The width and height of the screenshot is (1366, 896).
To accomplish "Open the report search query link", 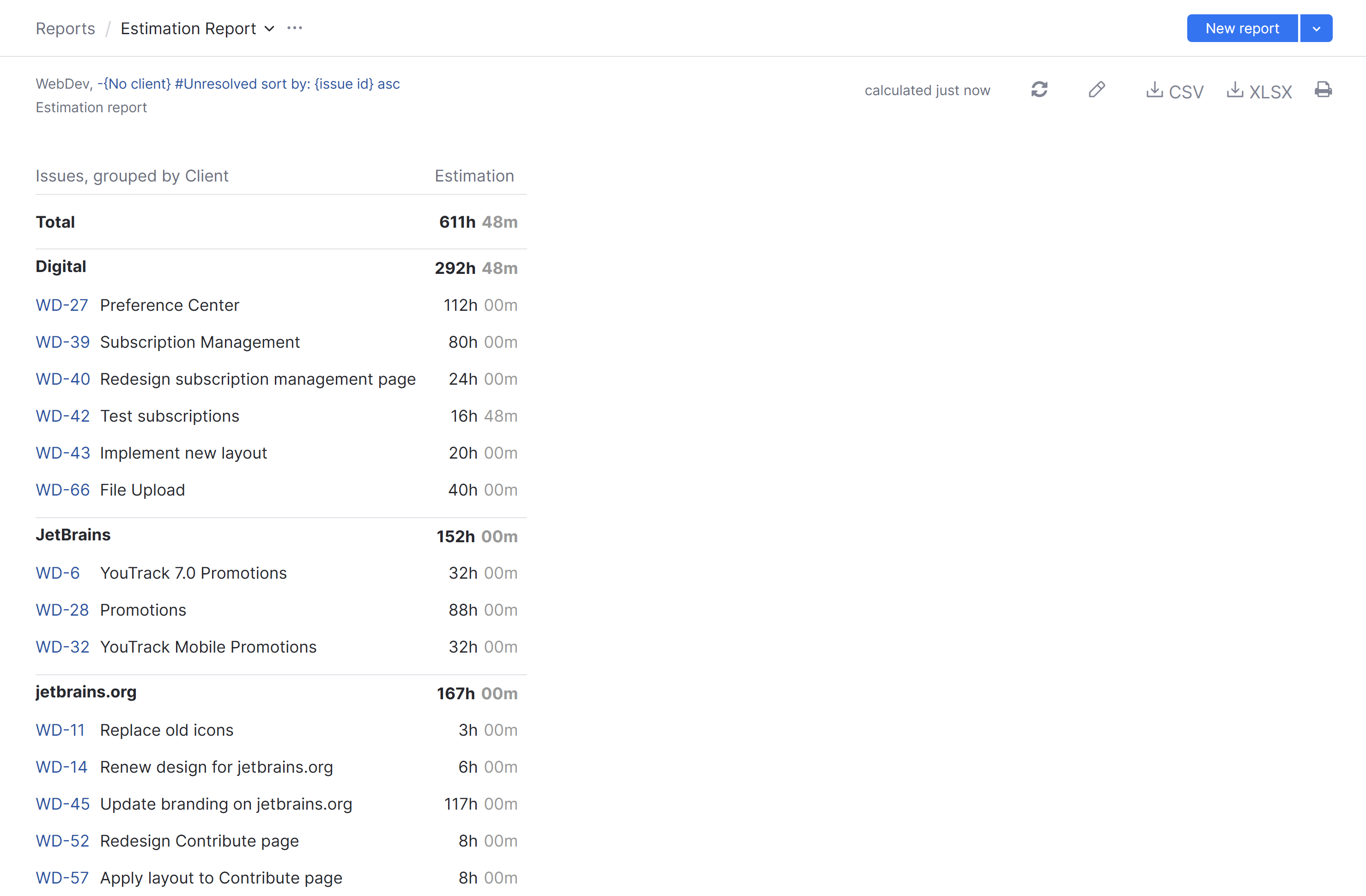I will coord(248,84).
